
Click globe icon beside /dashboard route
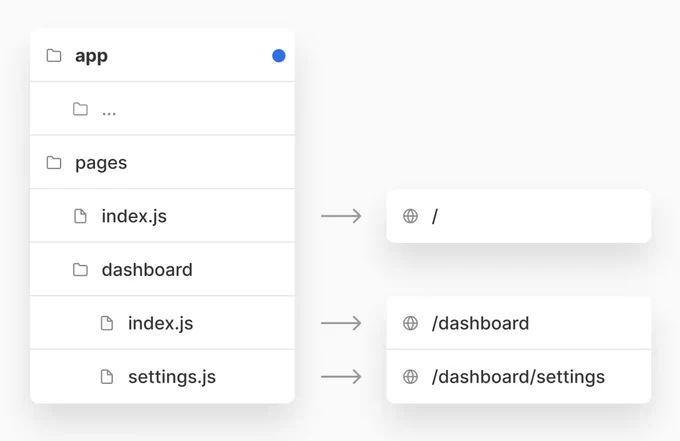click(x=410, y=323)
